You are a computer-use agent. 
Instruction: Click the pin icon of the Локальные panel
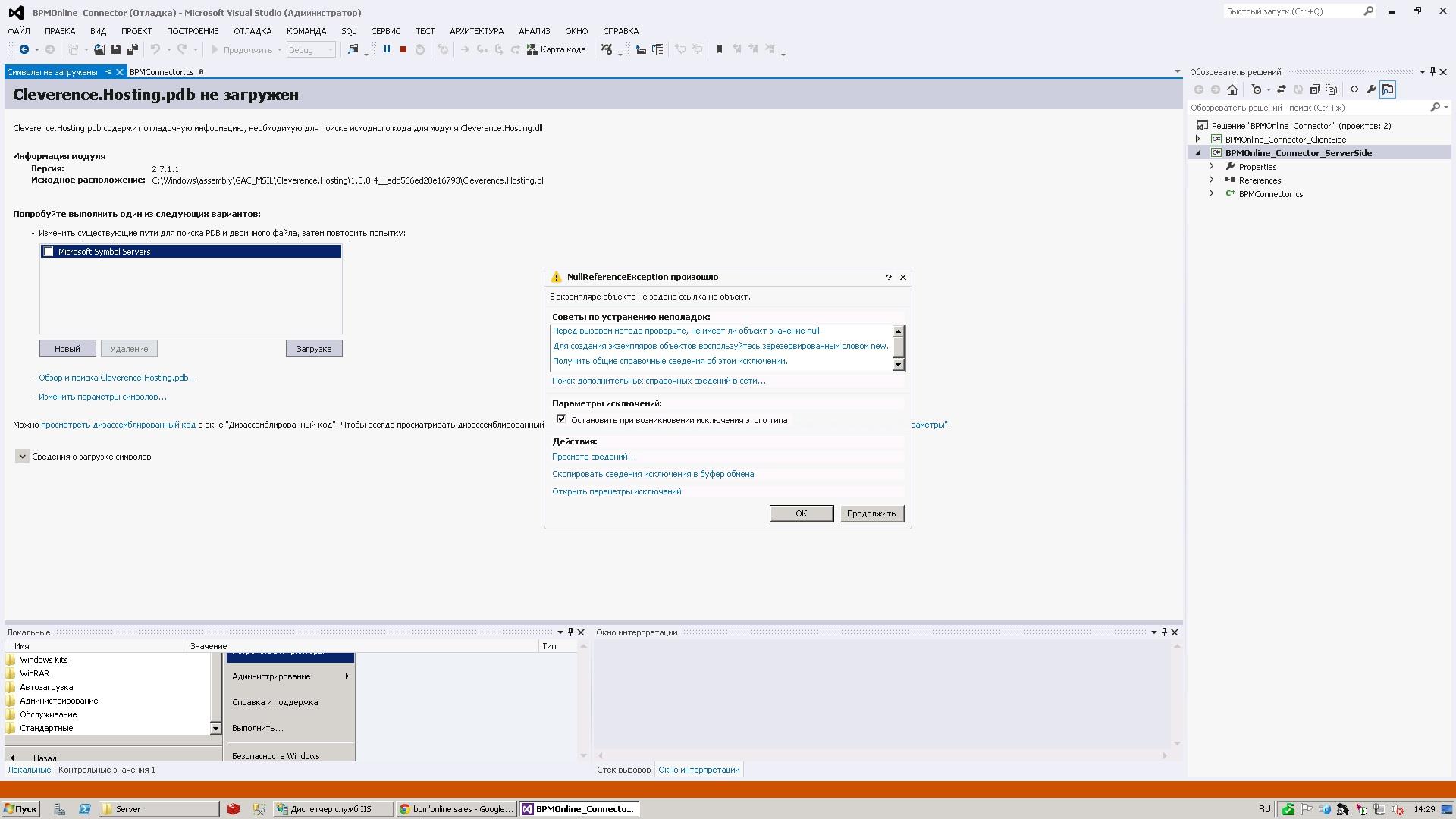pos(571,632)
